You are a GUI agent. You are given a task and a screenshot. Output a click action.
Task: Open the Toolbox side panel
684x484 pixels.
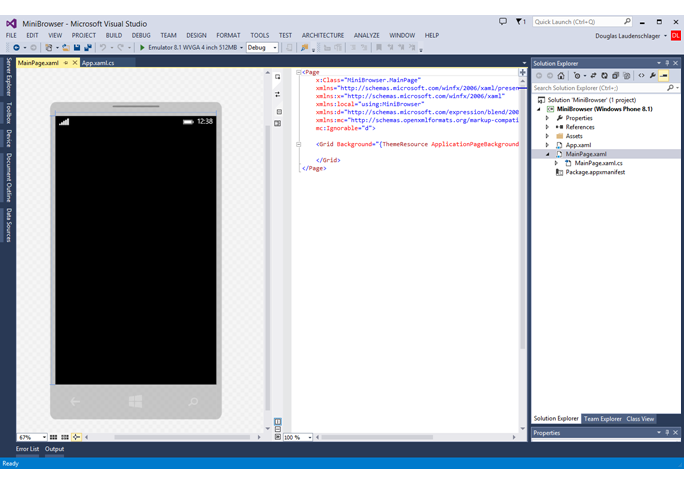pos(8,112)
